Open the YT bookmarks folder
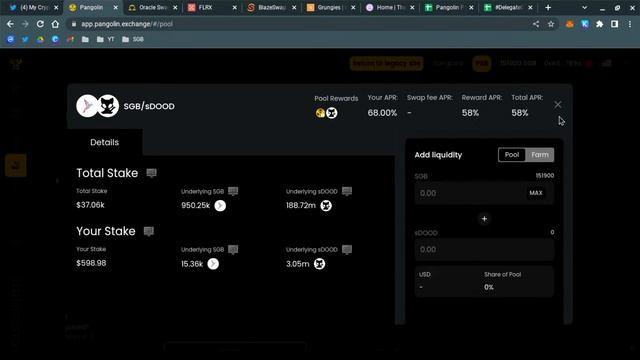640x360 pixels. click(105, 39)
